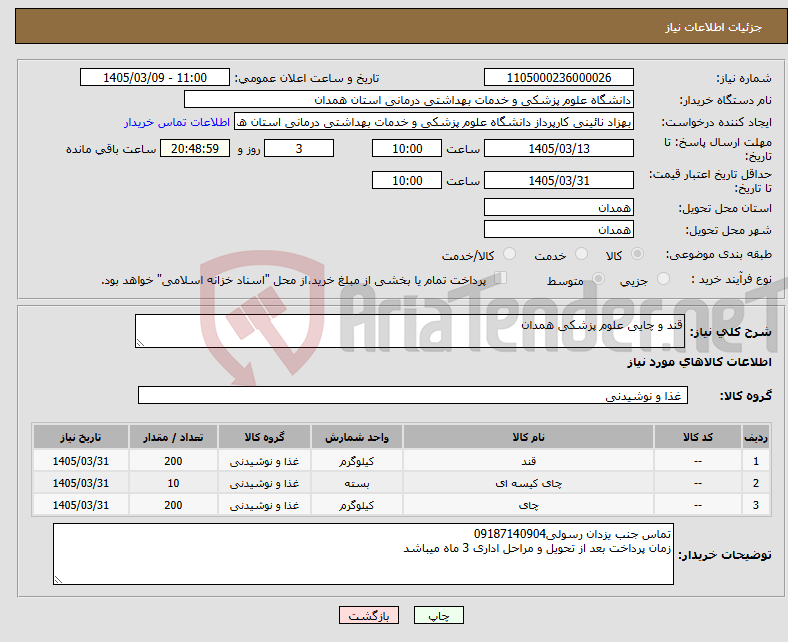Click the جزئیات اطلاعات نیاز page header
Viewport: 788px width, 642px height.
click(714, 27)
